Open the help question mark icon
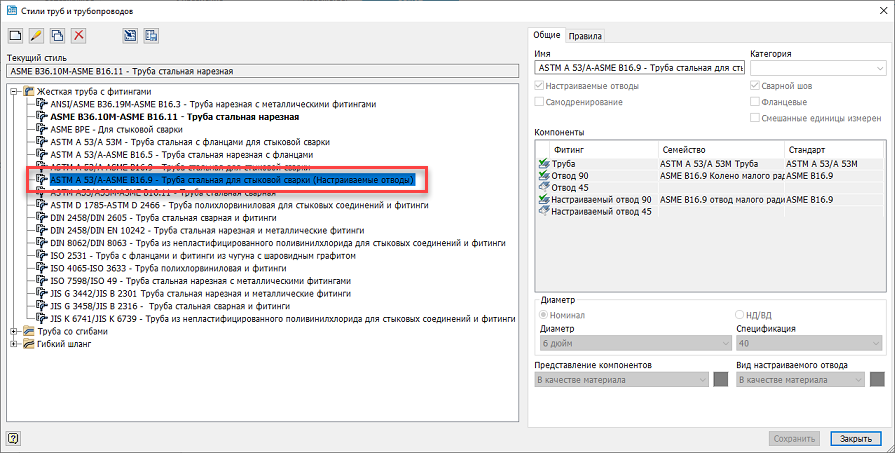The height and width of the screenshot is (453, 895). tap(14, 438)
